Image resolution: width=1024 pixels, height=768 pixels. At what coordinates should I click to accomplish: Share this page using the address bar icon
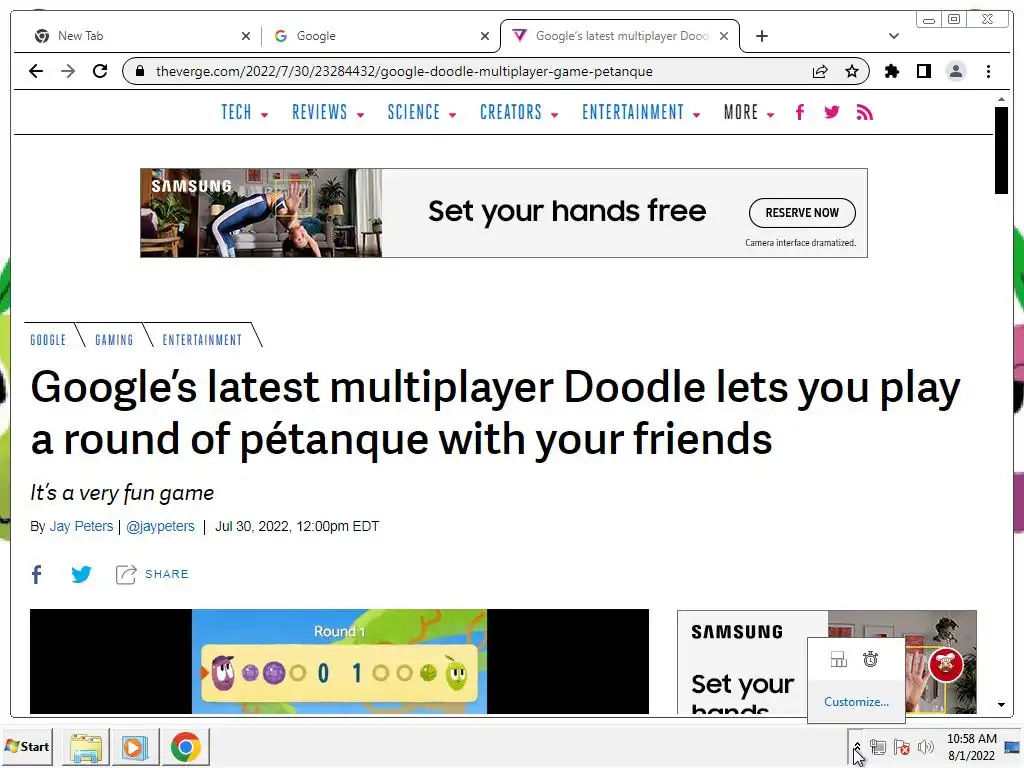click(x=820, y=71)
